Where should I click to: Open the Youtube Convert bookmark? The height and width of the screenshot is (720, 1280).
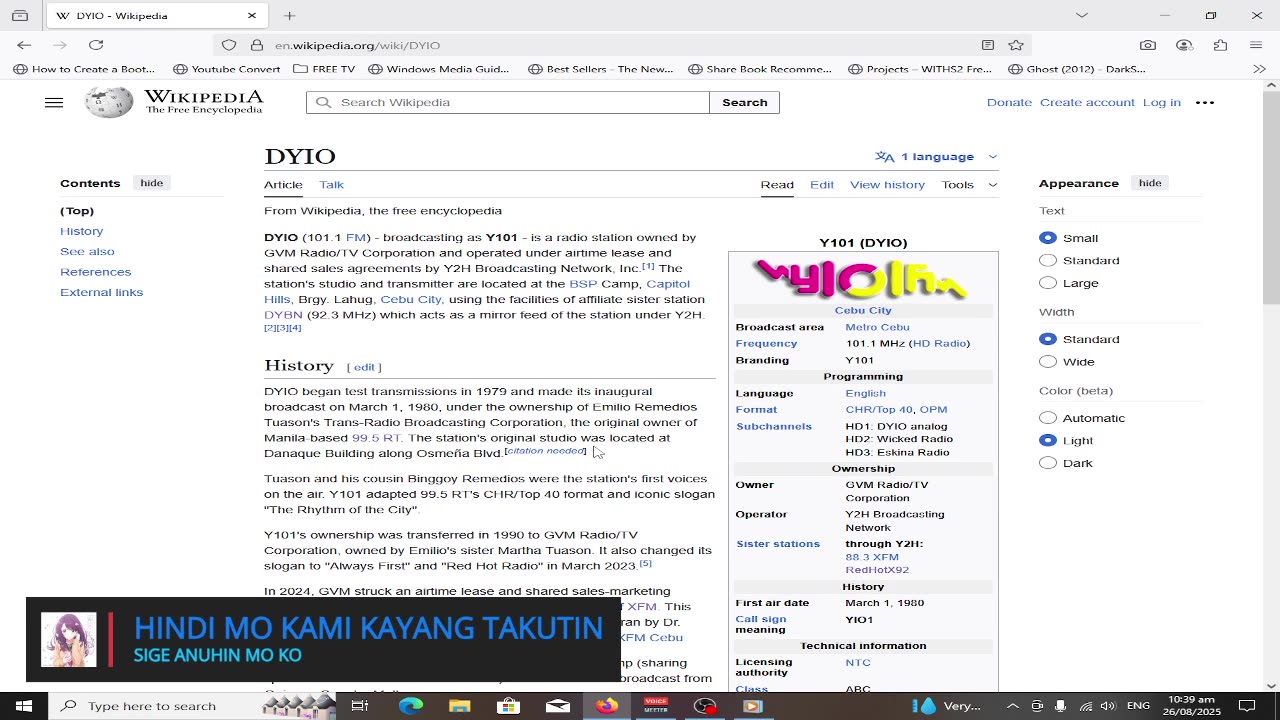[x=227, y=69]
